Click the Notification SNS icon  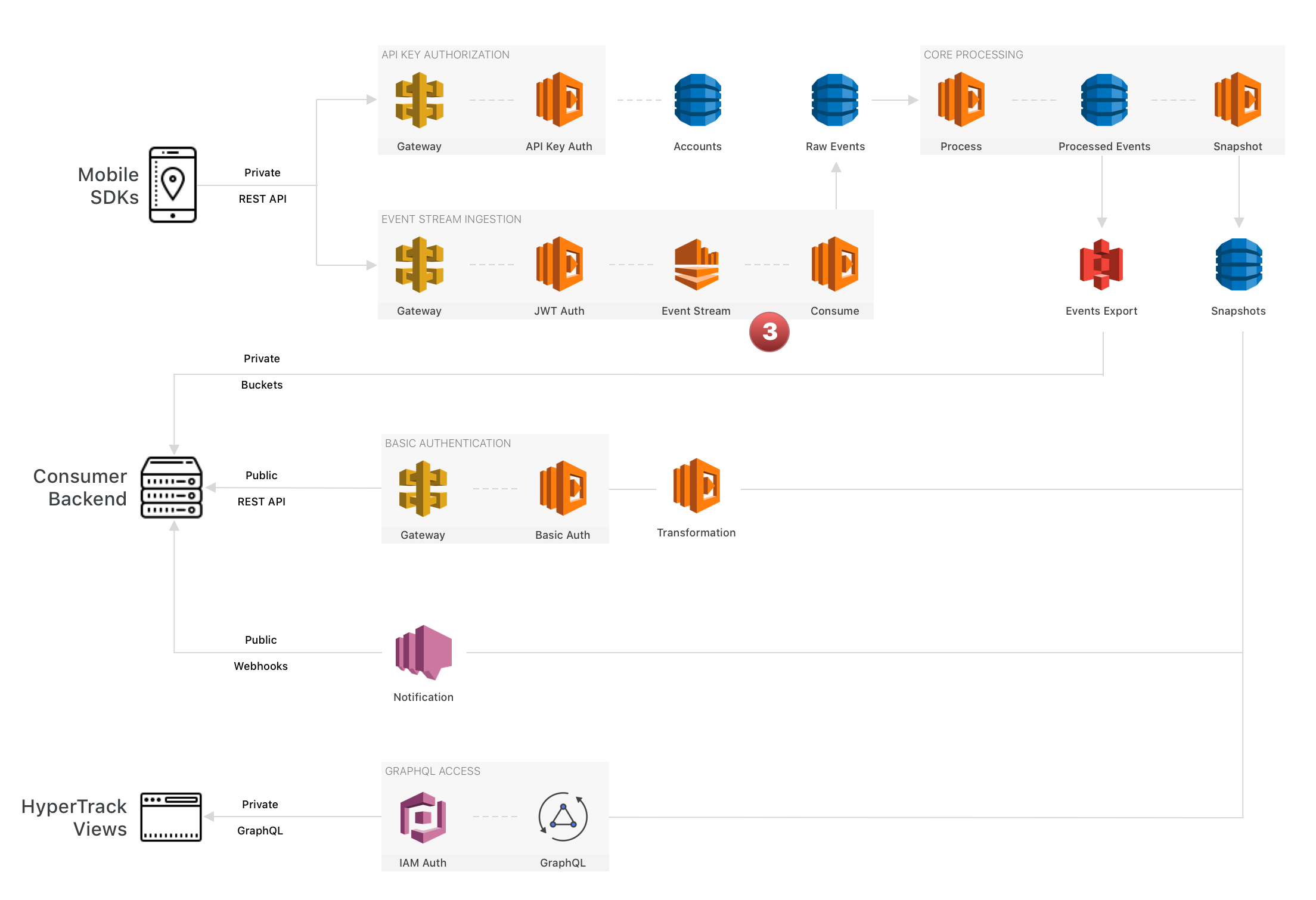(x=424, y=653)
